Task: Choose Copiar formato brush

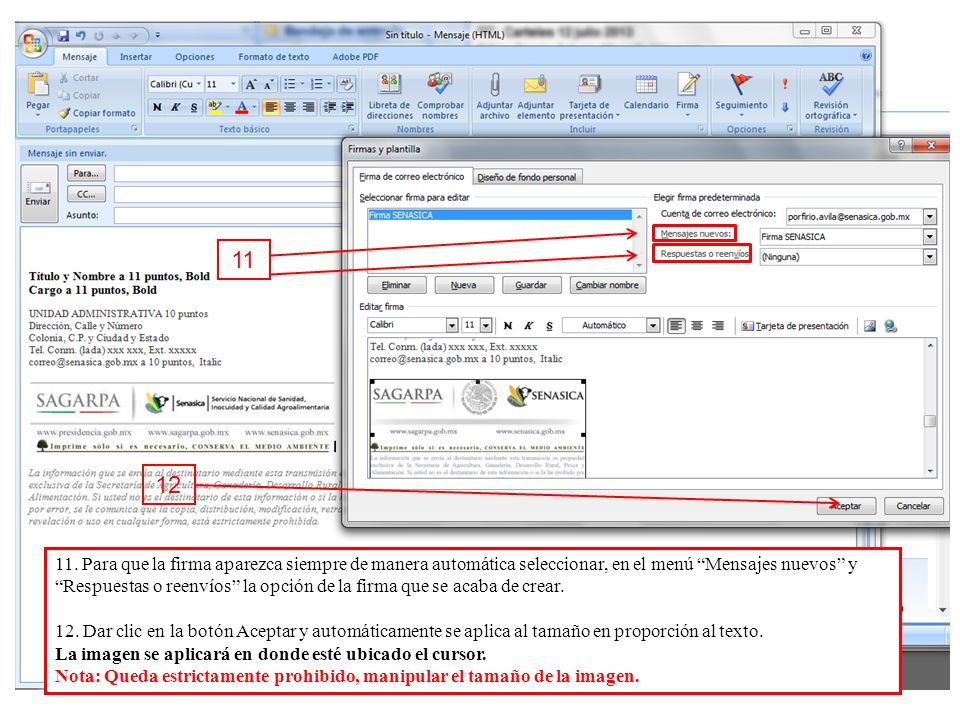Action: [x=97, y=113]
